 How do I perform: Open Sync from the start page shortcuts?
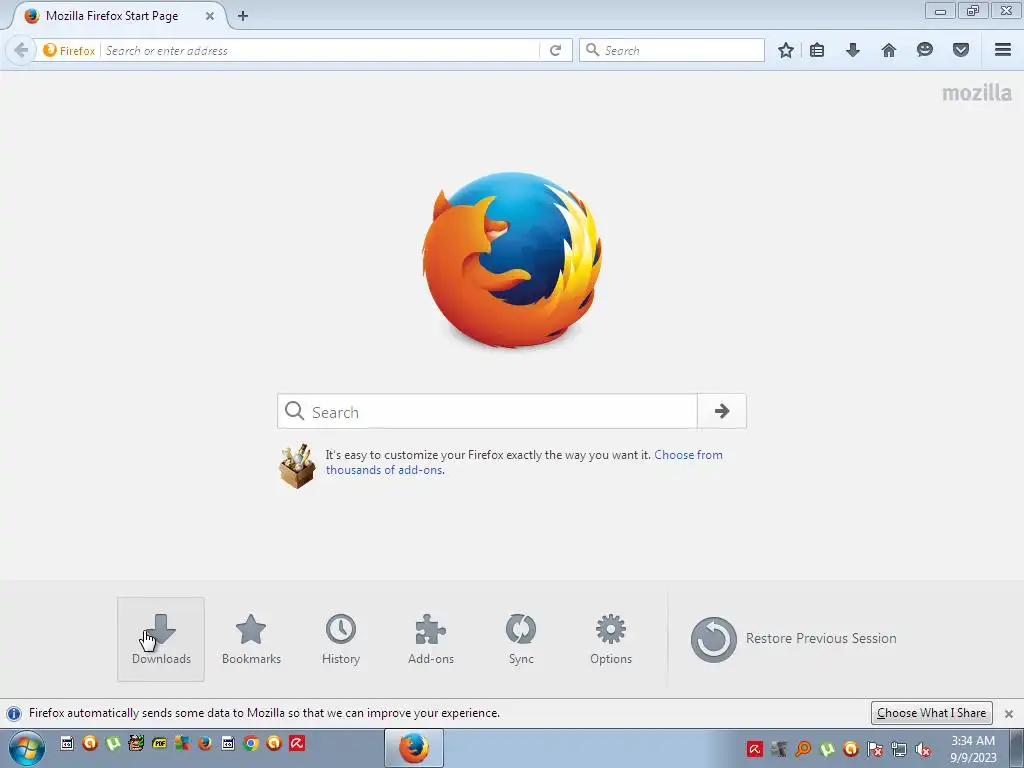[x=520, y=639]
